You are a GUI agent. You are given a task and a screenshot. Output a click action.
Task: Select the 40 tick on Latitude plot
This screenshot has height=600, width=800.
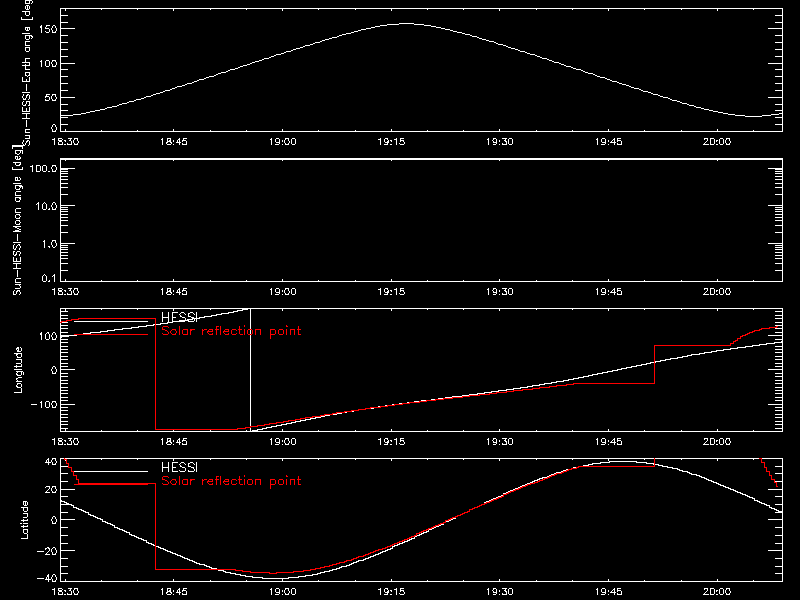(51, 462)
